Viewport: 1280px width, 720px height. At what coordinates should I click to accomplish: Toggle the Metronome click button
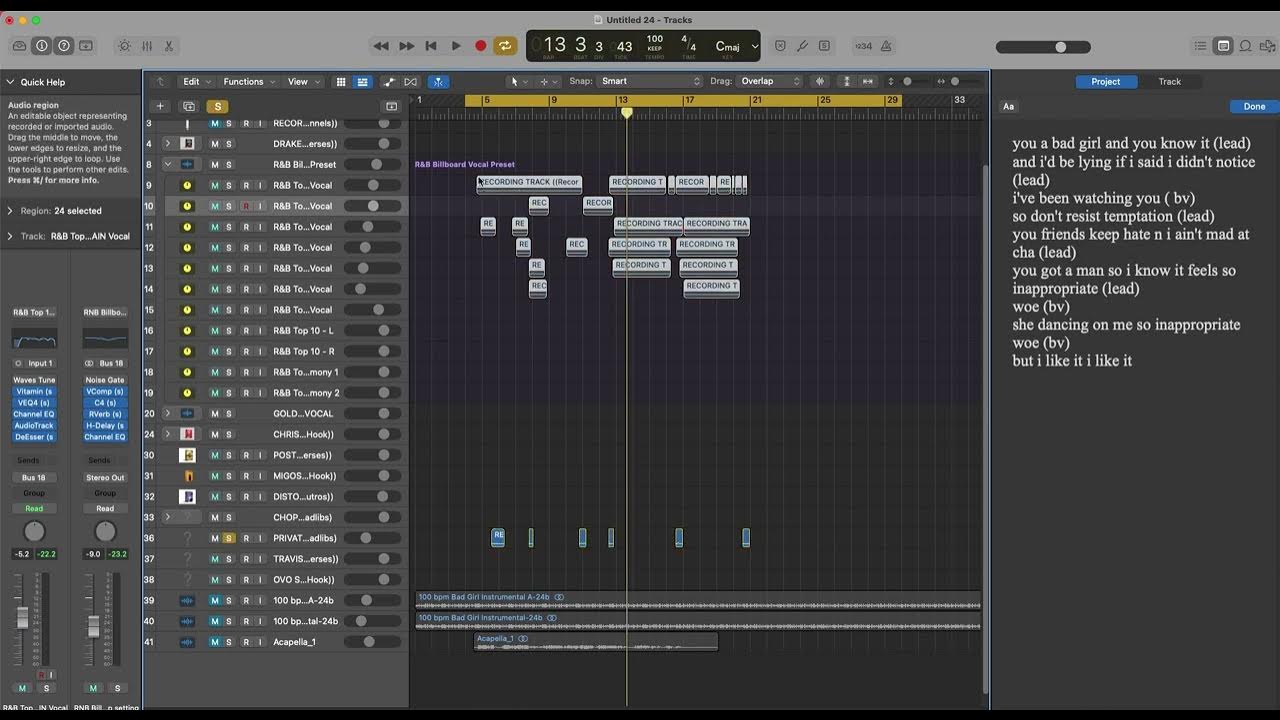pos(886,46)
